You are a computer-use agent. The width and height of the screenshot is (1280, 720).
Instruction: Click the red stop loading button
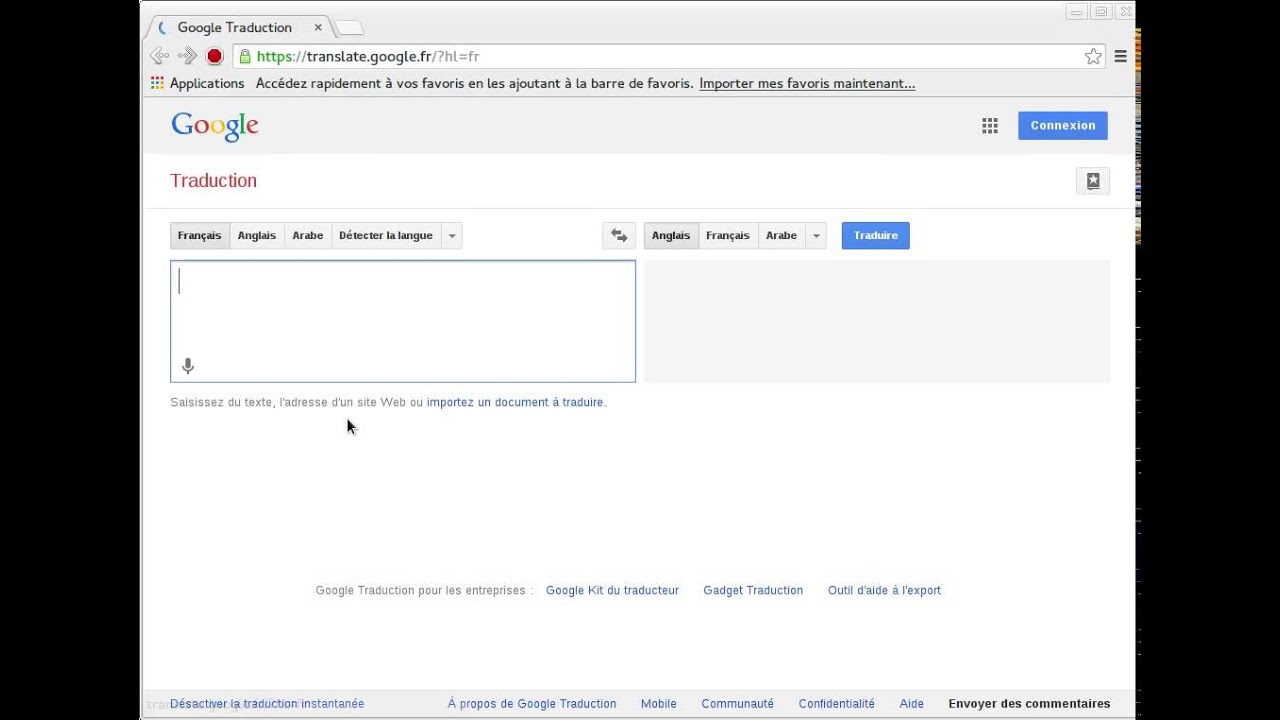point(214,56)
